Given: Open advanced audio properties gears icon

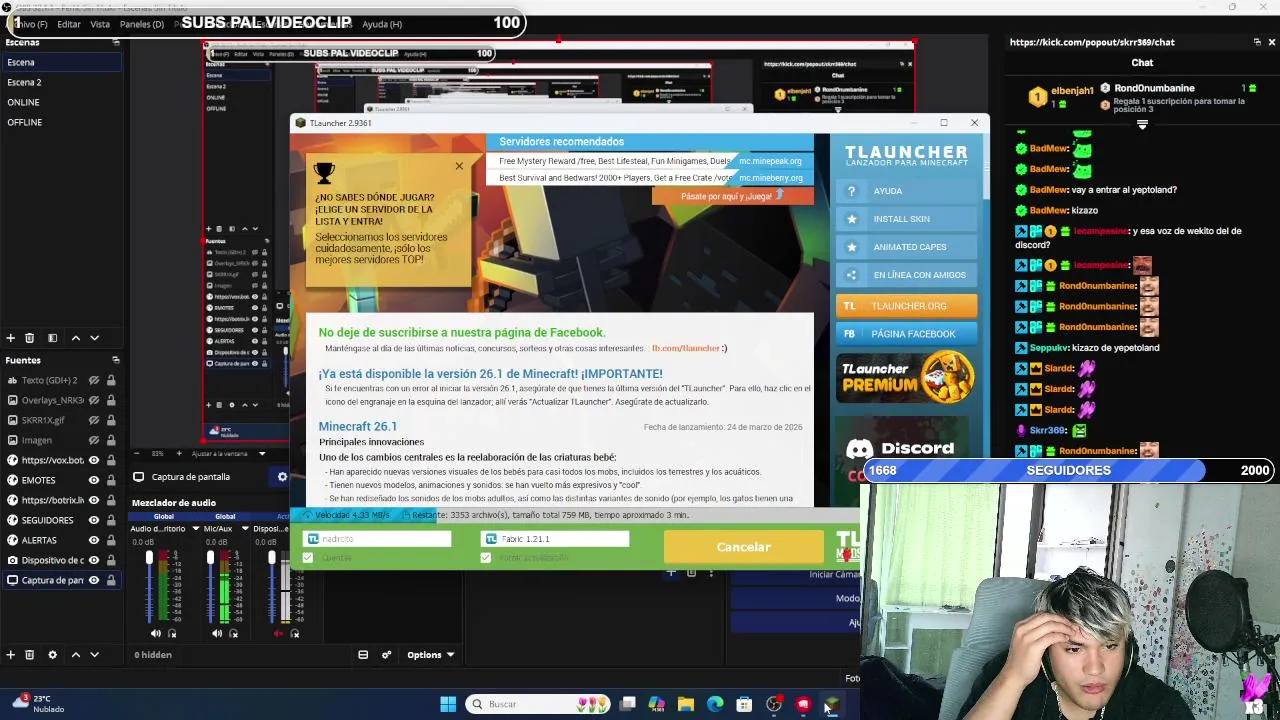Looking at the screenshot, I should [386, 655].
